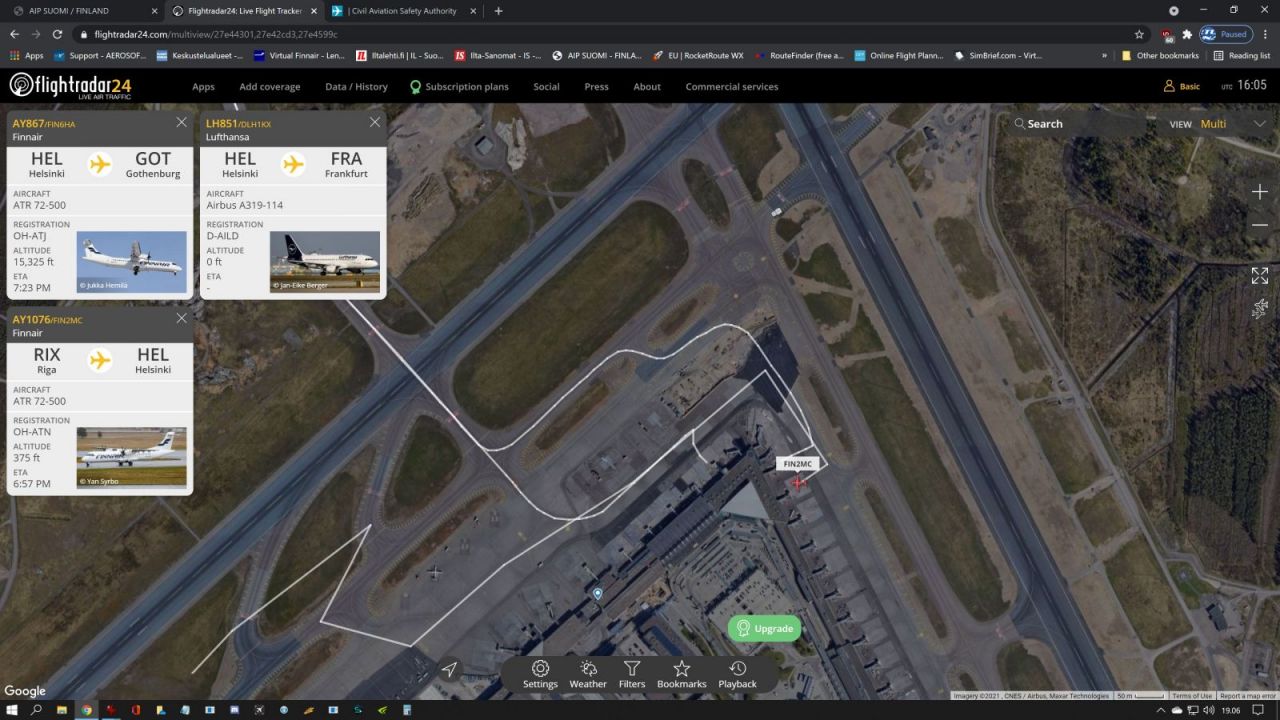Open the About menu
Screen dimensions: 1280x720
point(647,87)
